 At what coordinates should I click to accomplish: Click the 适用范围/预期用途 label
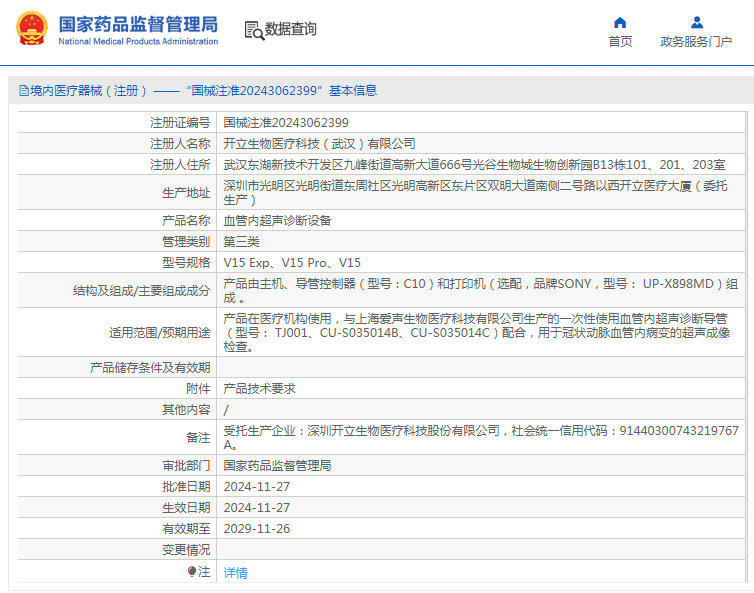pos(160,332)
